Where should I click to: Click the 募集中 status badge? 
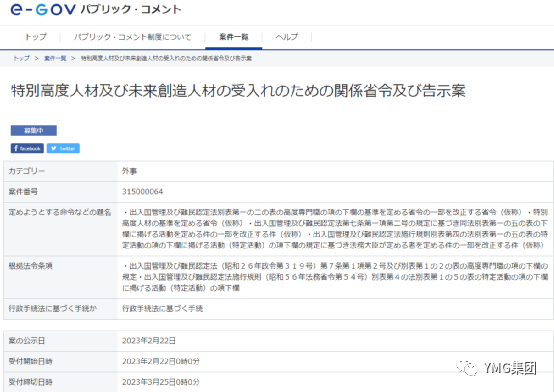tap(34, 130)
